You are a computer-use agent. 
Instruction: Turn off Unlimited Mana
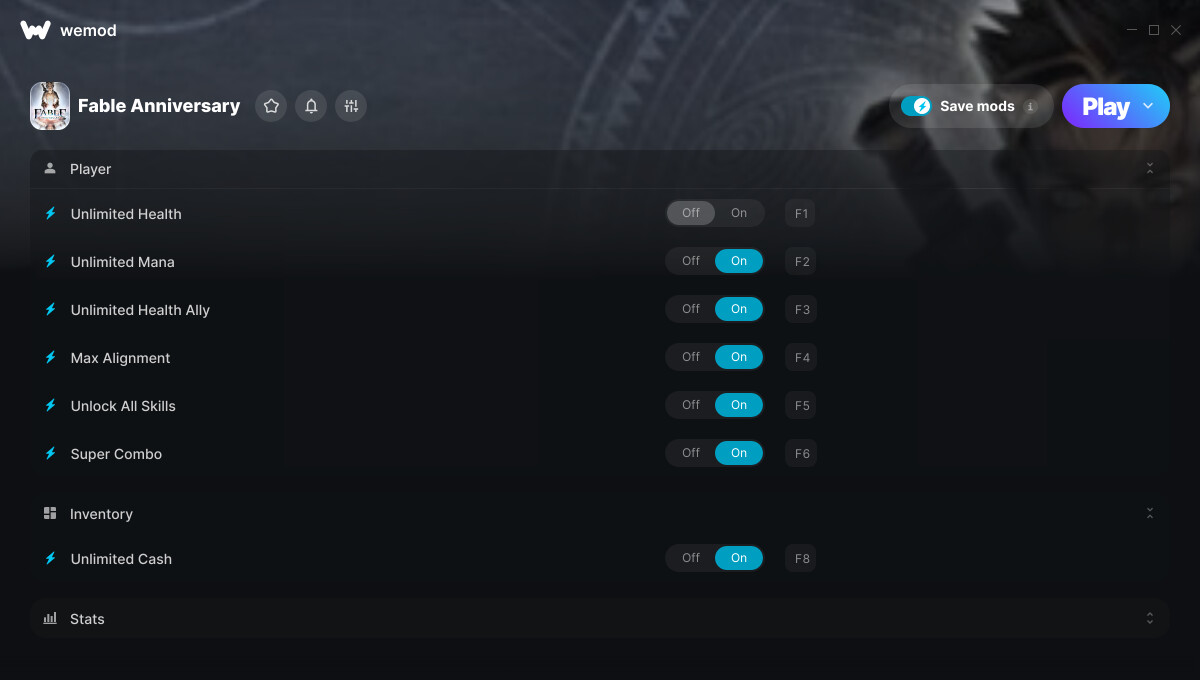pos(691,261)
